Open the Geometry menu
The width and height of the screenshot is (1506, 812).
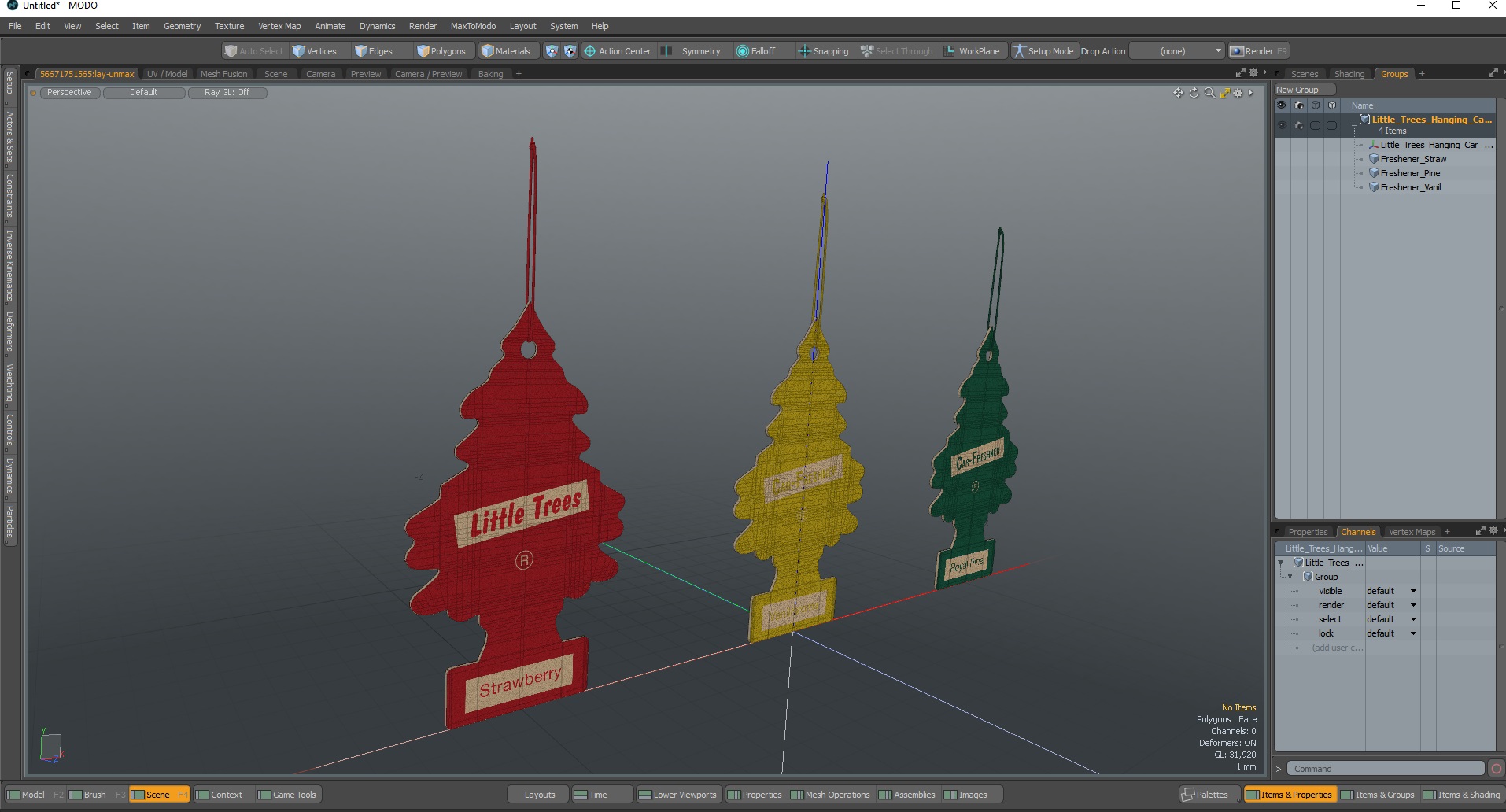(x=182, y=26)
